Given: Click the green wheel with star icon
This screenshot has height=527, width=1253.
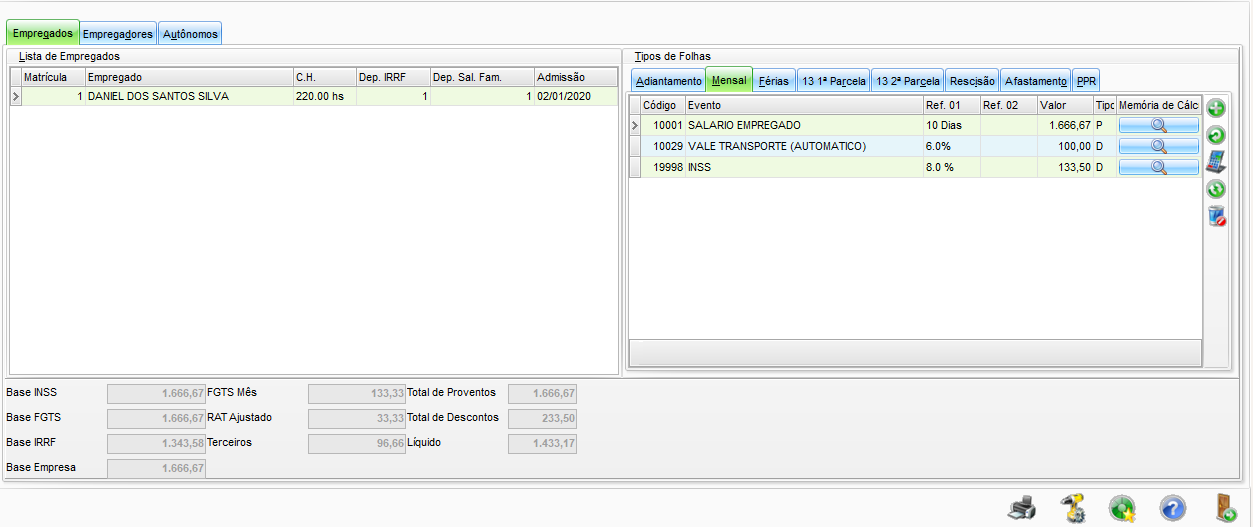Looking at the screenshot, I should 1122,508.
